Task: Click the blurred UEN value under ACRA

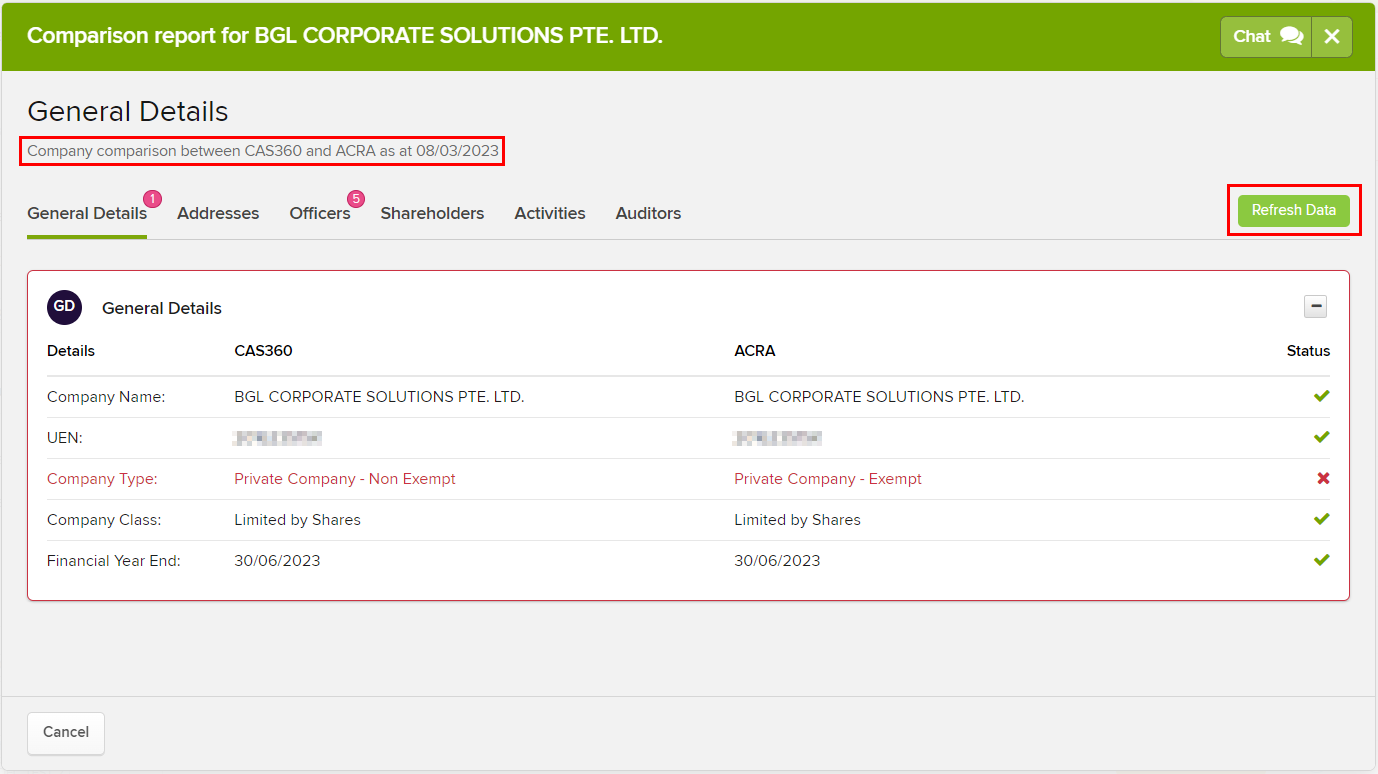Action: click(x=777, y=438)
